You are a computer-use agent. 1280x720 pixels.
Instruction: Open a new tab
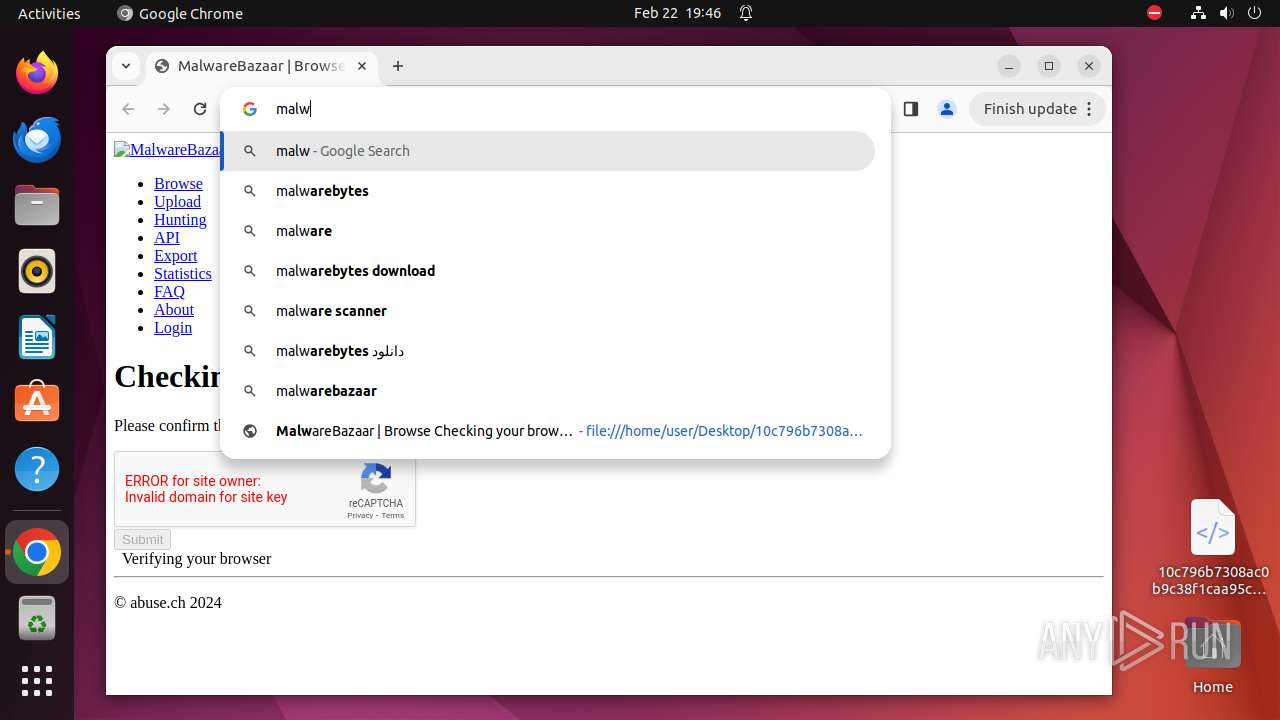398,66
